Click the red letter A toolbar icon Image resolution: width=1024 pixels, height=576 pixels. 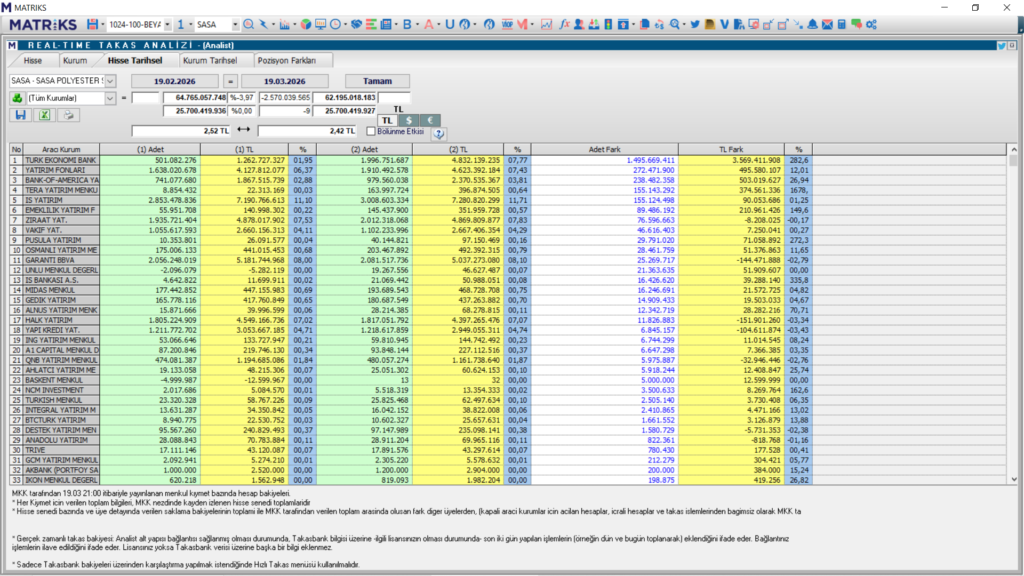pos(428,24)
